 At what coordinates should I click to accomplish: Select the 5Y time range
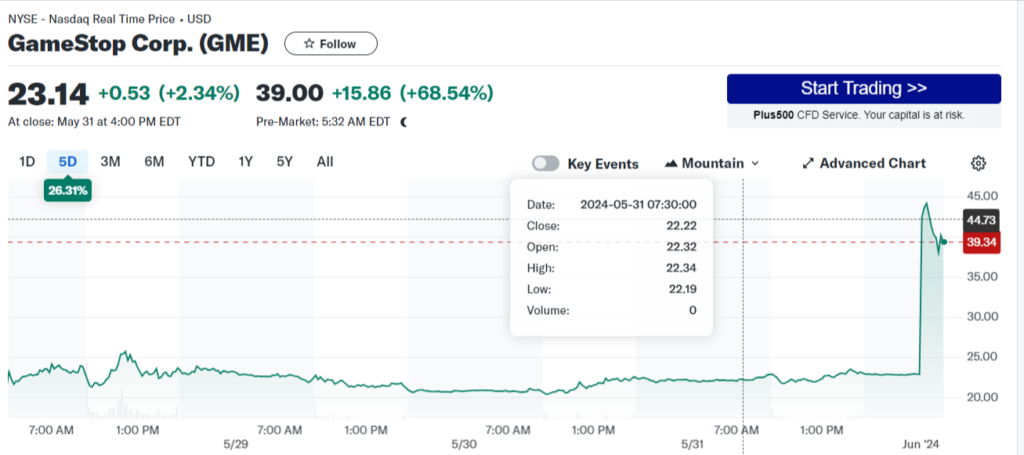[x=285, y=162]
